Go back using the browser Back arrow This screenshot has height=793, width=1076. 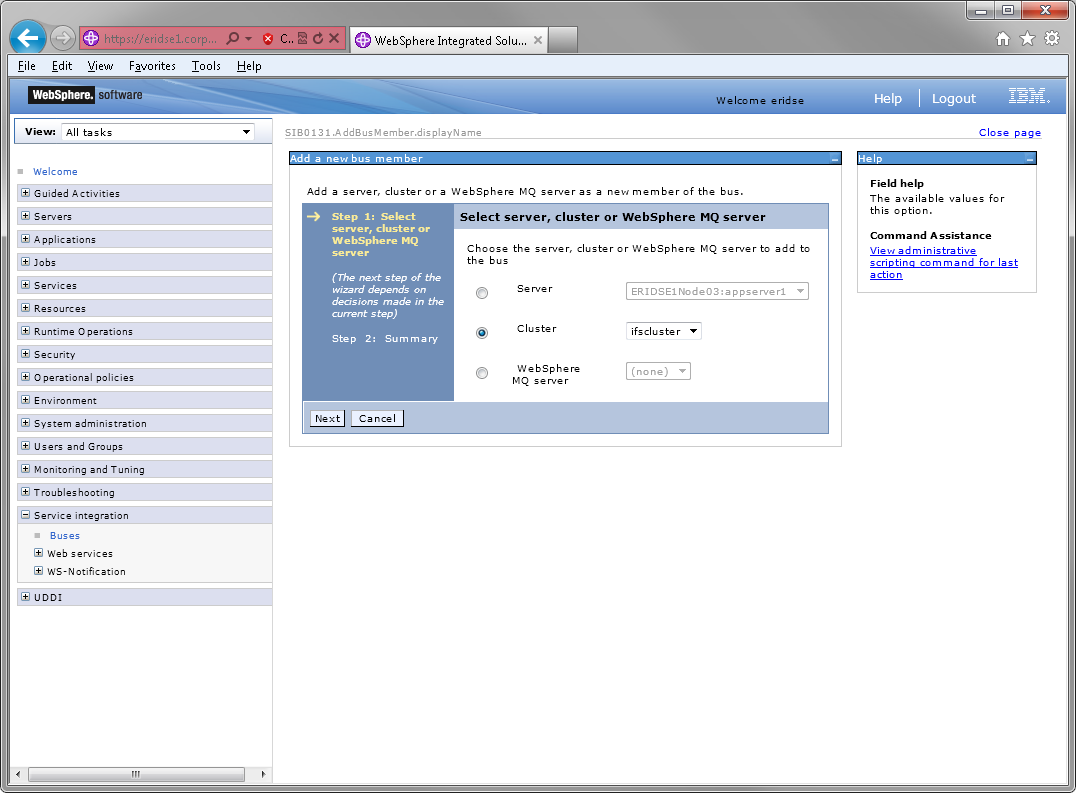coord(28,38)
